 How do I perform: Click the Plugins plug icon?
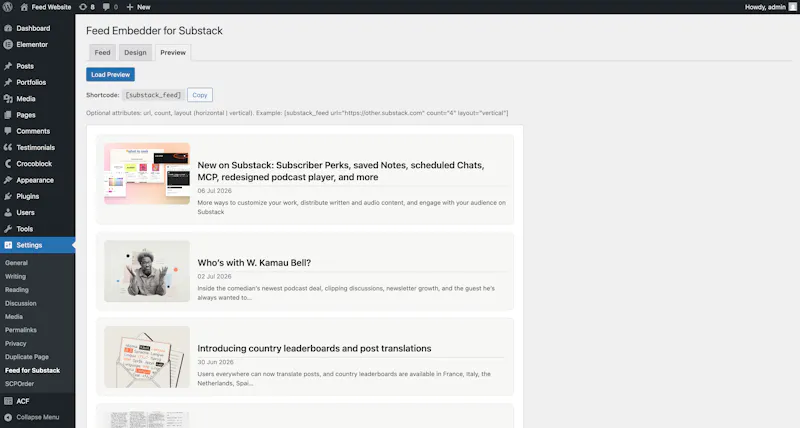[8, 196]
